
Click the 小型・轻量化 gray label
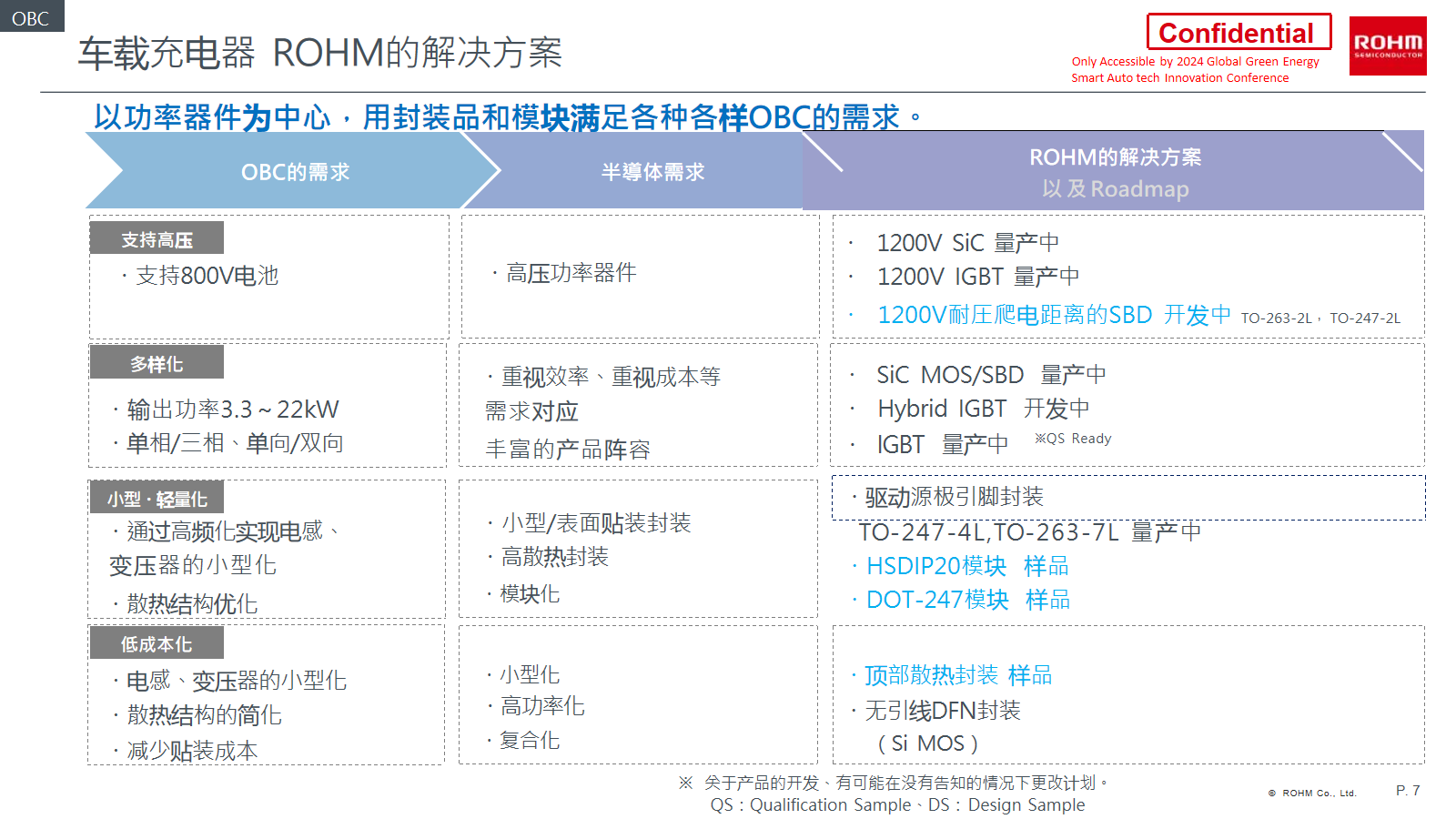157,499
